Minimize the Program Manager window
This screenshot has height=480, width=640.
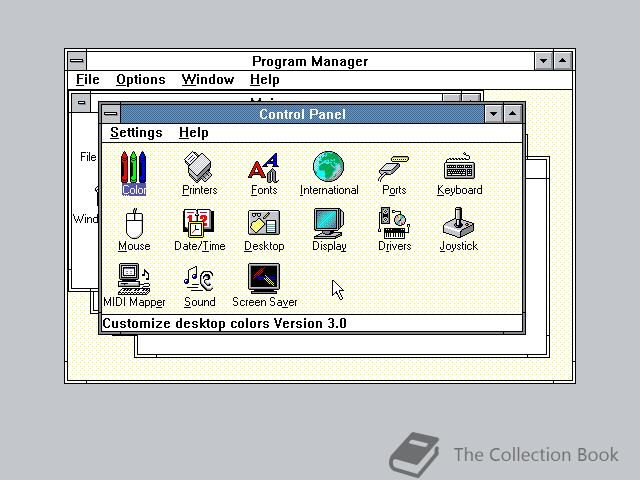pos(543,61)
